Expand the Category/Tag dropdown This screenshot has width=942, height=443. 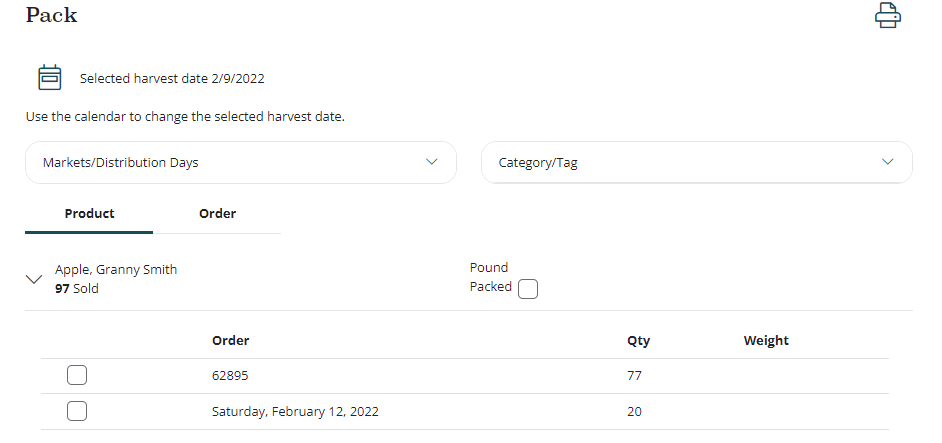point(696,162)
